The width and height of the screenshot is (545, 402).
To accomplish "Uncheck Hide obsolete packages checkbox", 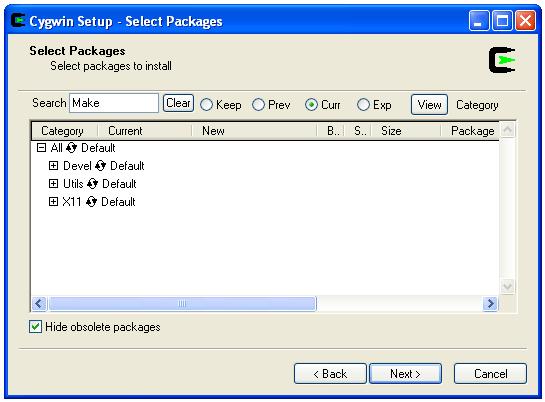I will (x=35, y=327).
